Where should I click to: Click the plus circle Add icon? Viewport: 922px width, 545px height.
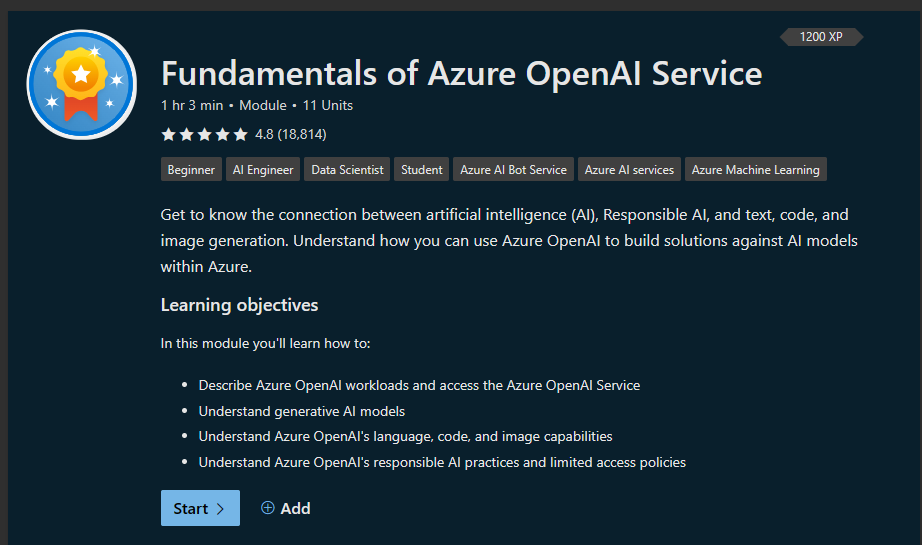point(268,508)
